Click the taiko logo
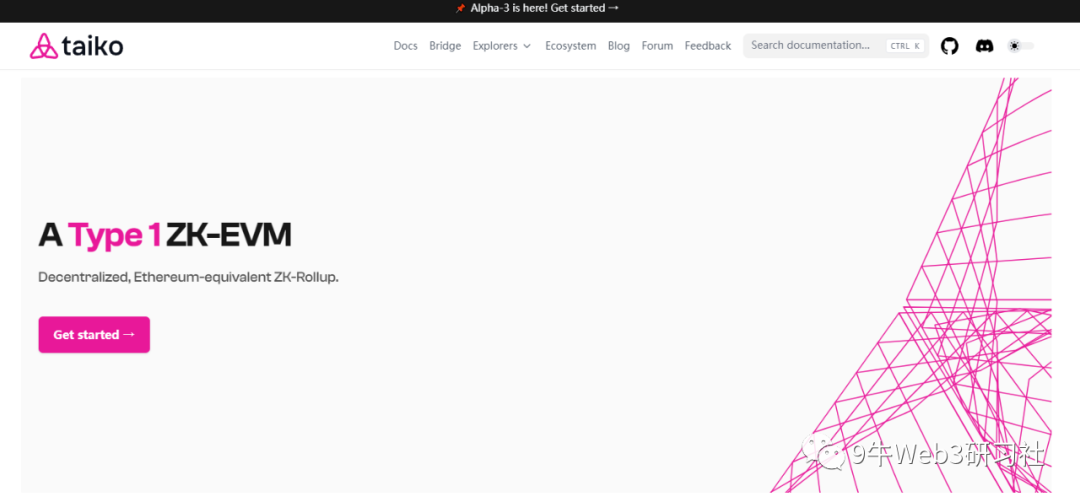1080x502 pixels. point(76,46)
